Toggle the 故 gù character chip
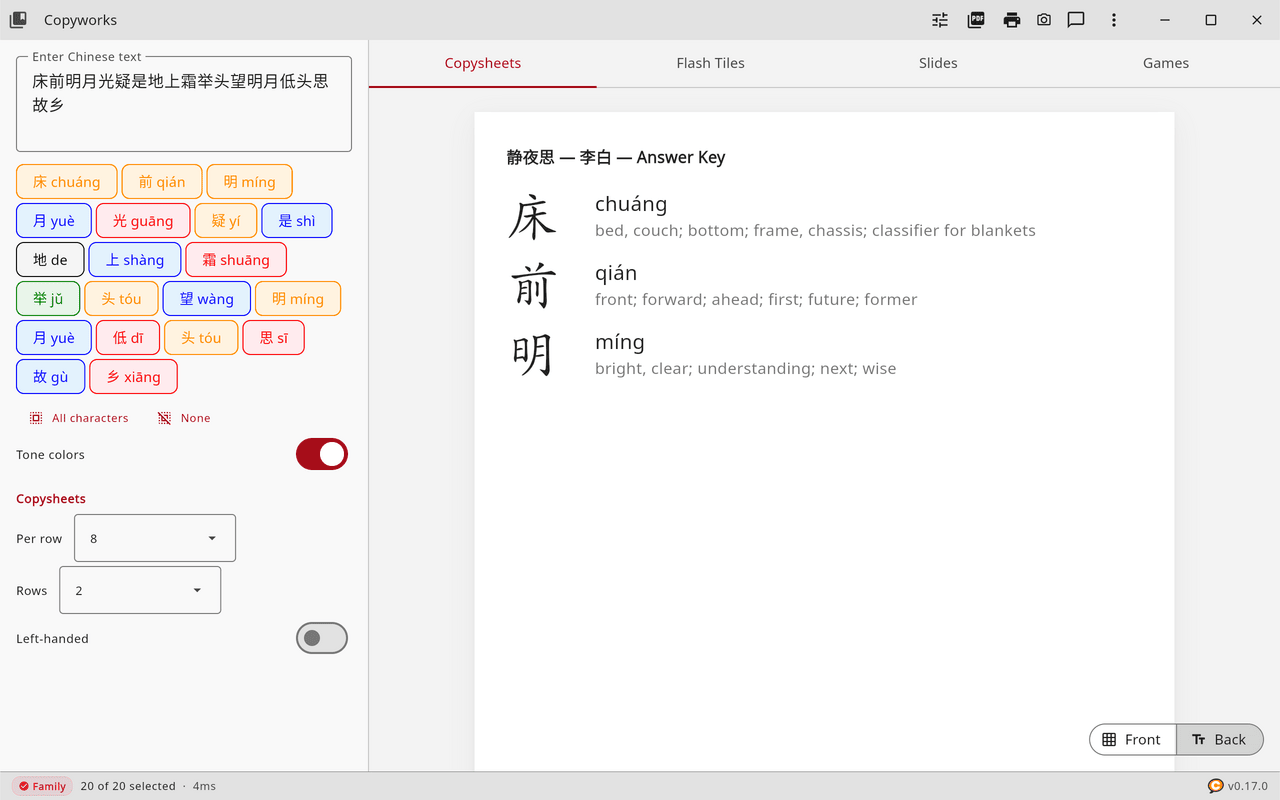 click(x=51, y=377)
